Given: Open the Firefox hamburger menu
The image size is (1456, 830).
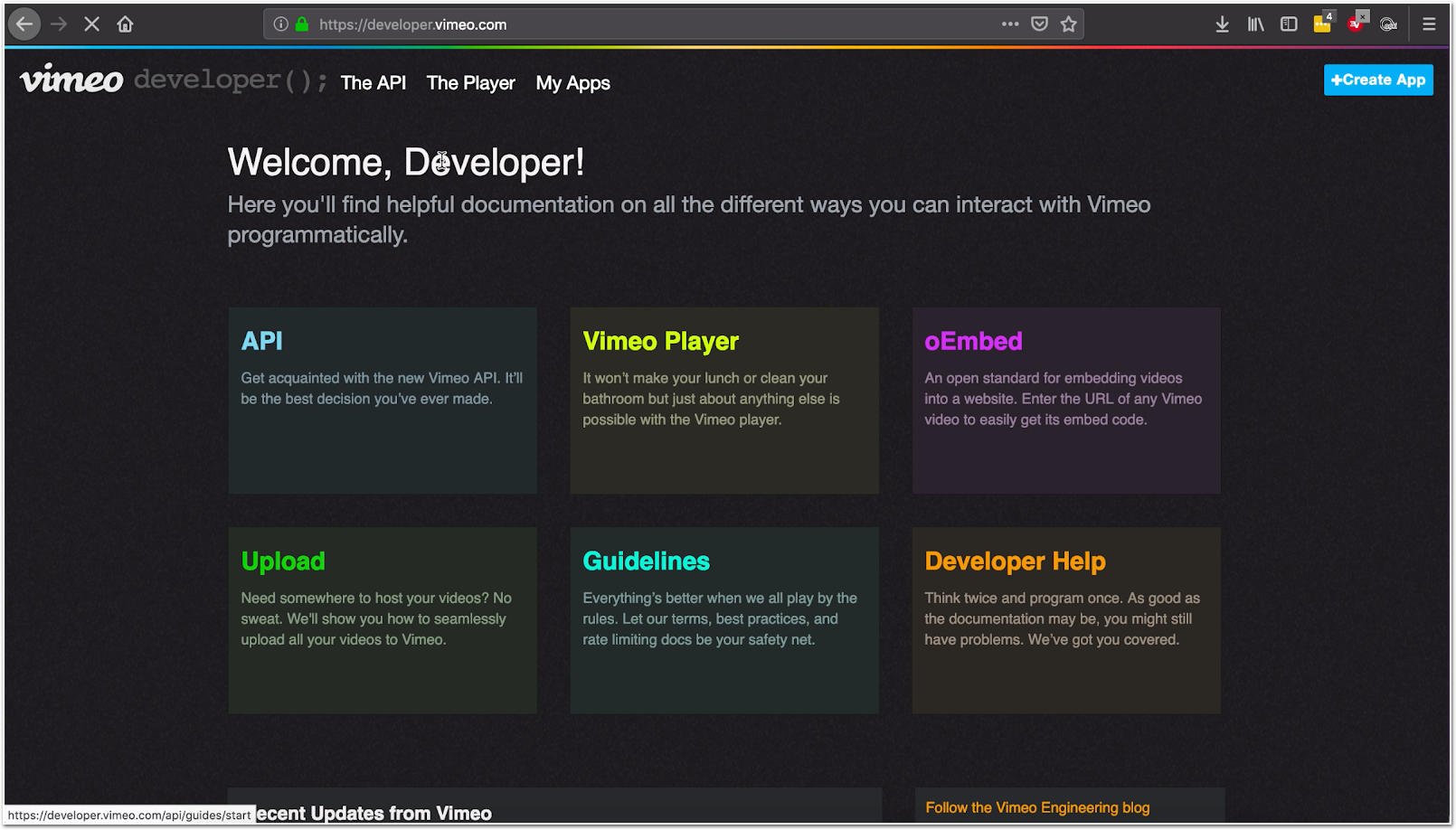Looking at the screenshot, I should coord(1429,24).
